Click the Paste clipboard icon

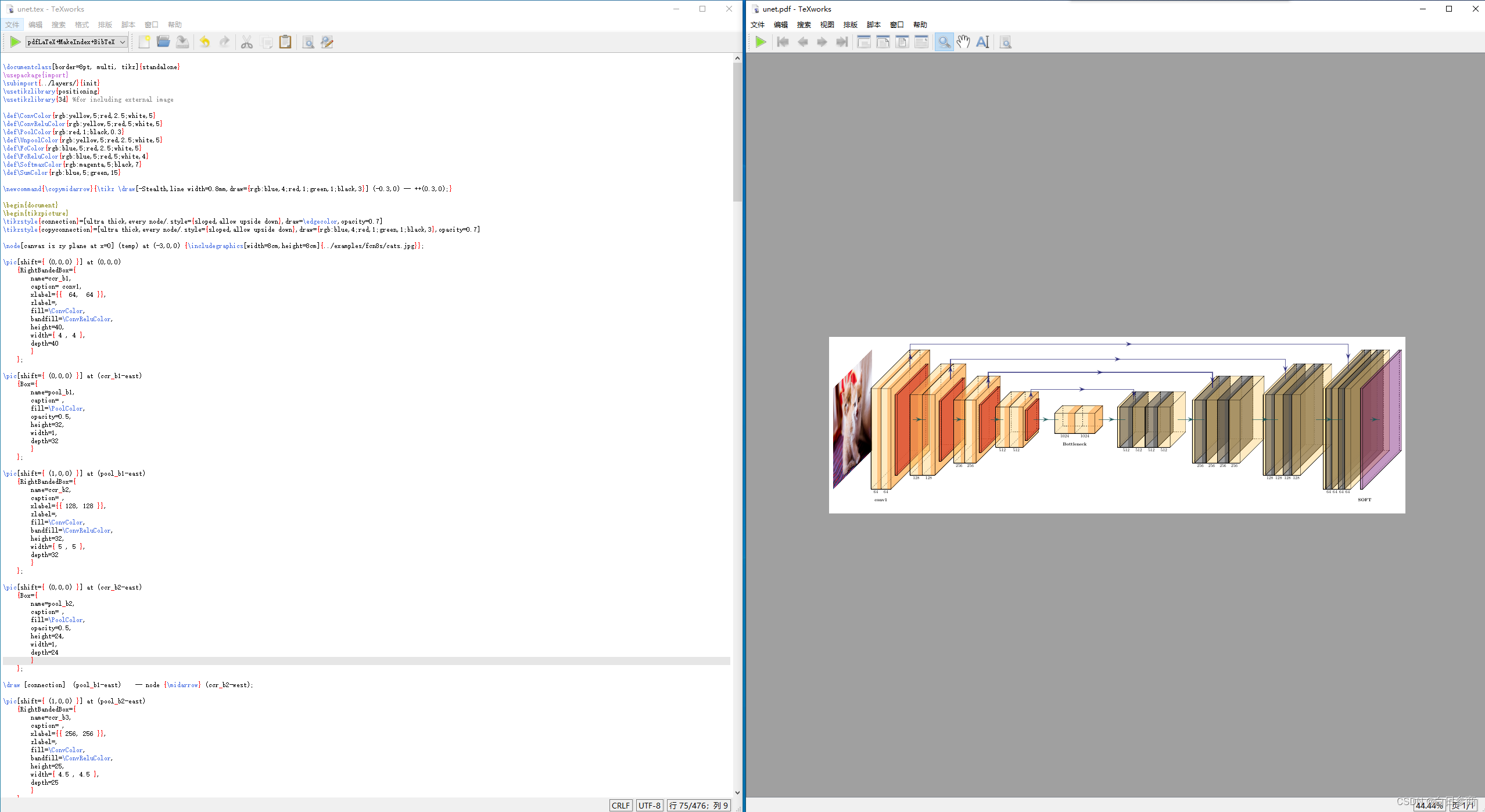click(285, 42)
